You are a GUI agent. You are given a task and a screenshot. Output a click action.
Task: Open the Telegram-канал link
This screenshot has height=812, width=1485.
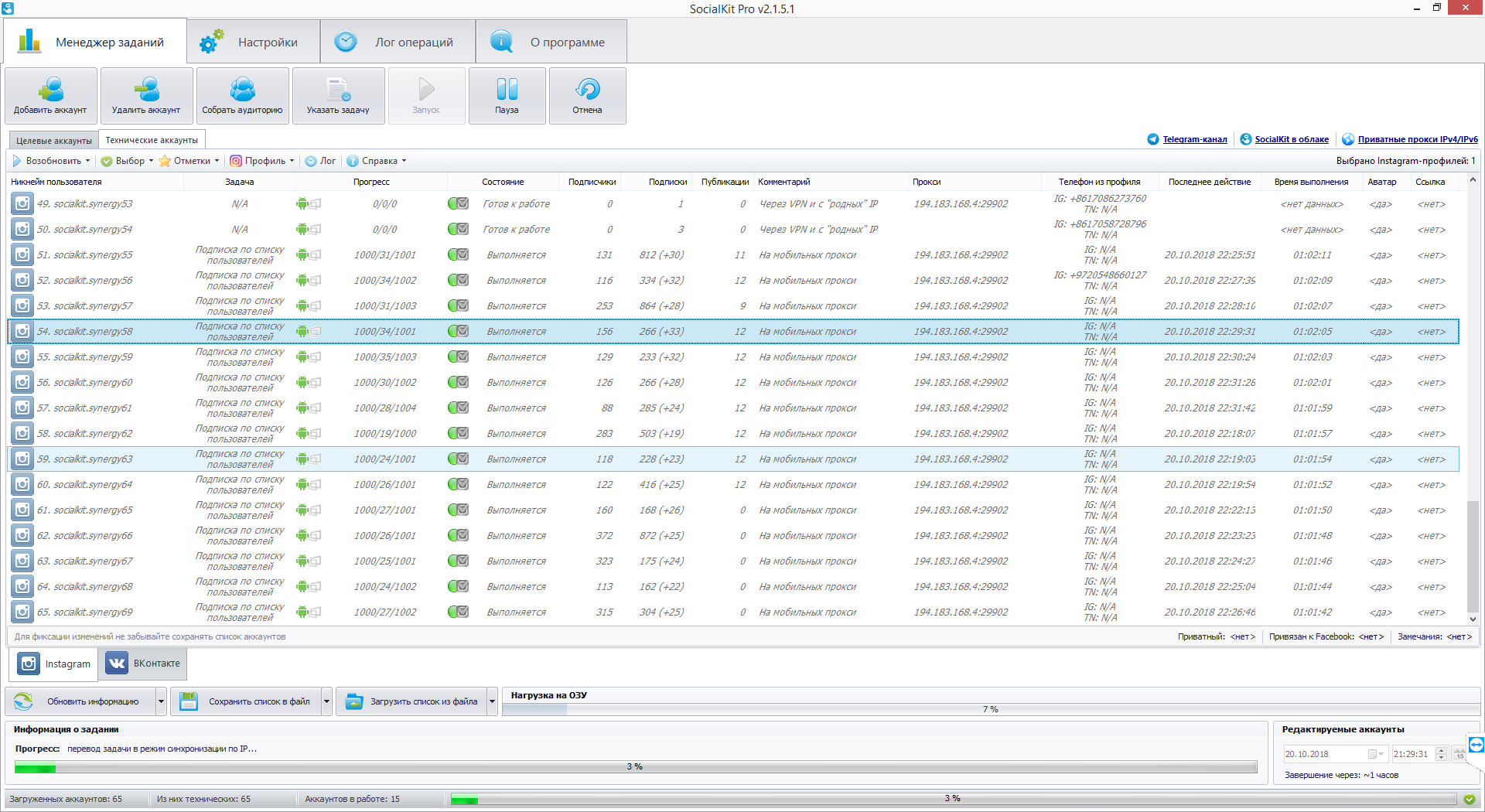[x=1195, y=139]
